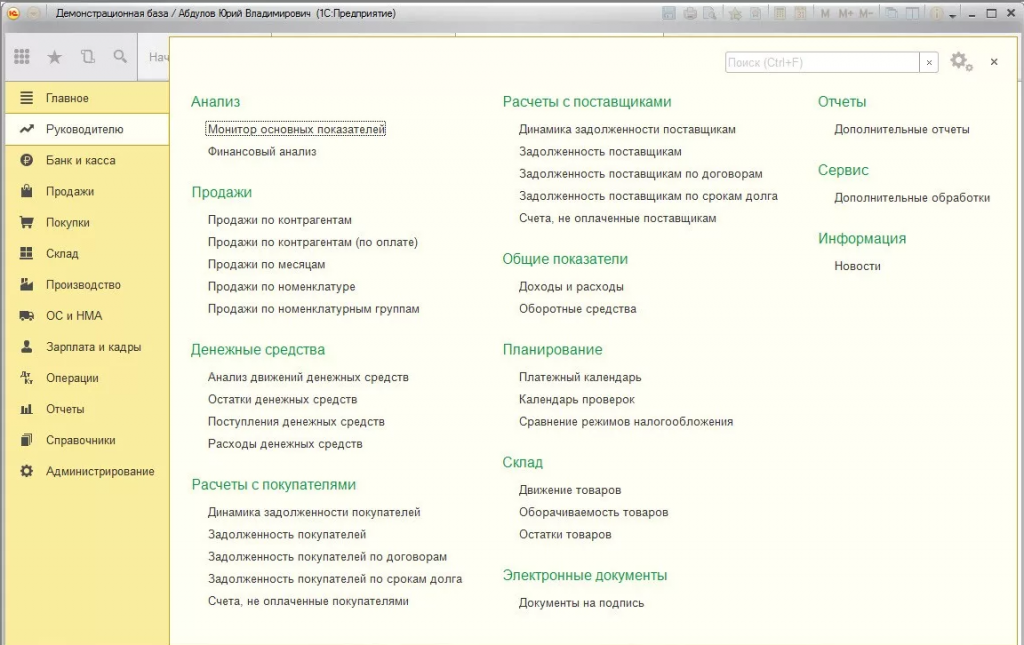Open Платежный календарь
Screen dimensions: 1024x645
coord(580,377)
